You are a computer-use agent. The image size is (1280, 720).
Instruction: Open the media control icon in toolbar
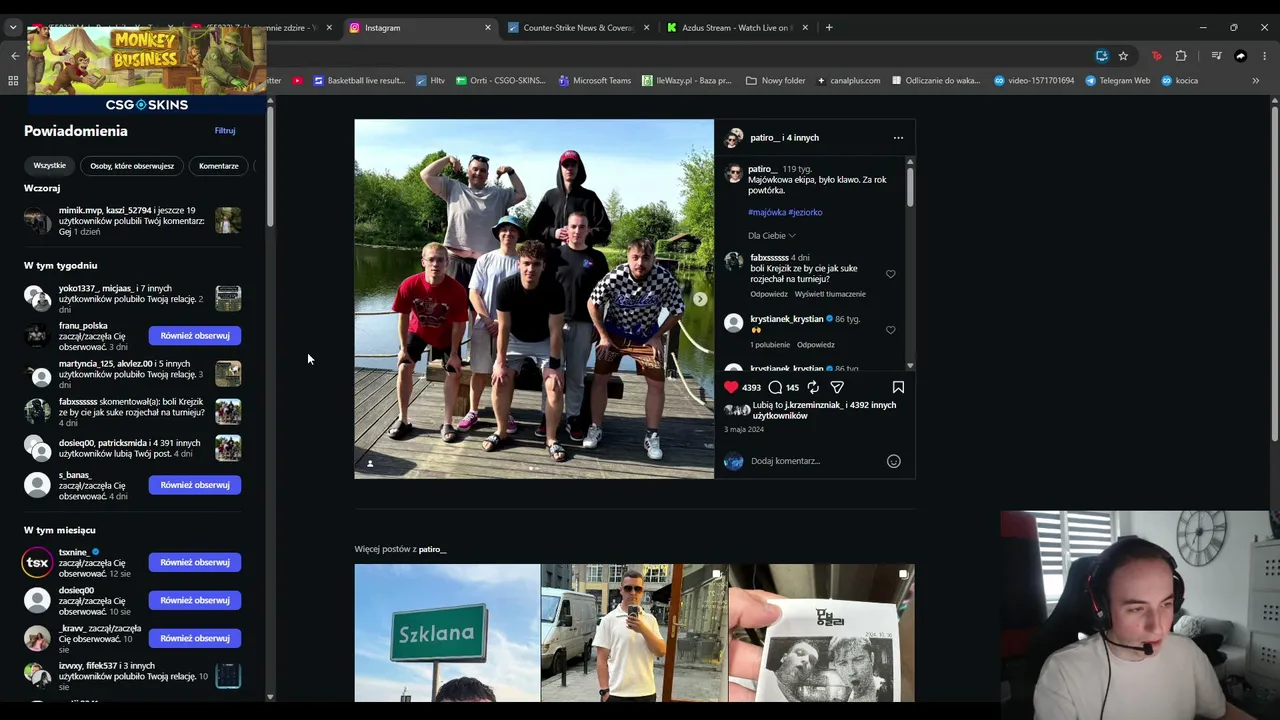point(1216,56)
